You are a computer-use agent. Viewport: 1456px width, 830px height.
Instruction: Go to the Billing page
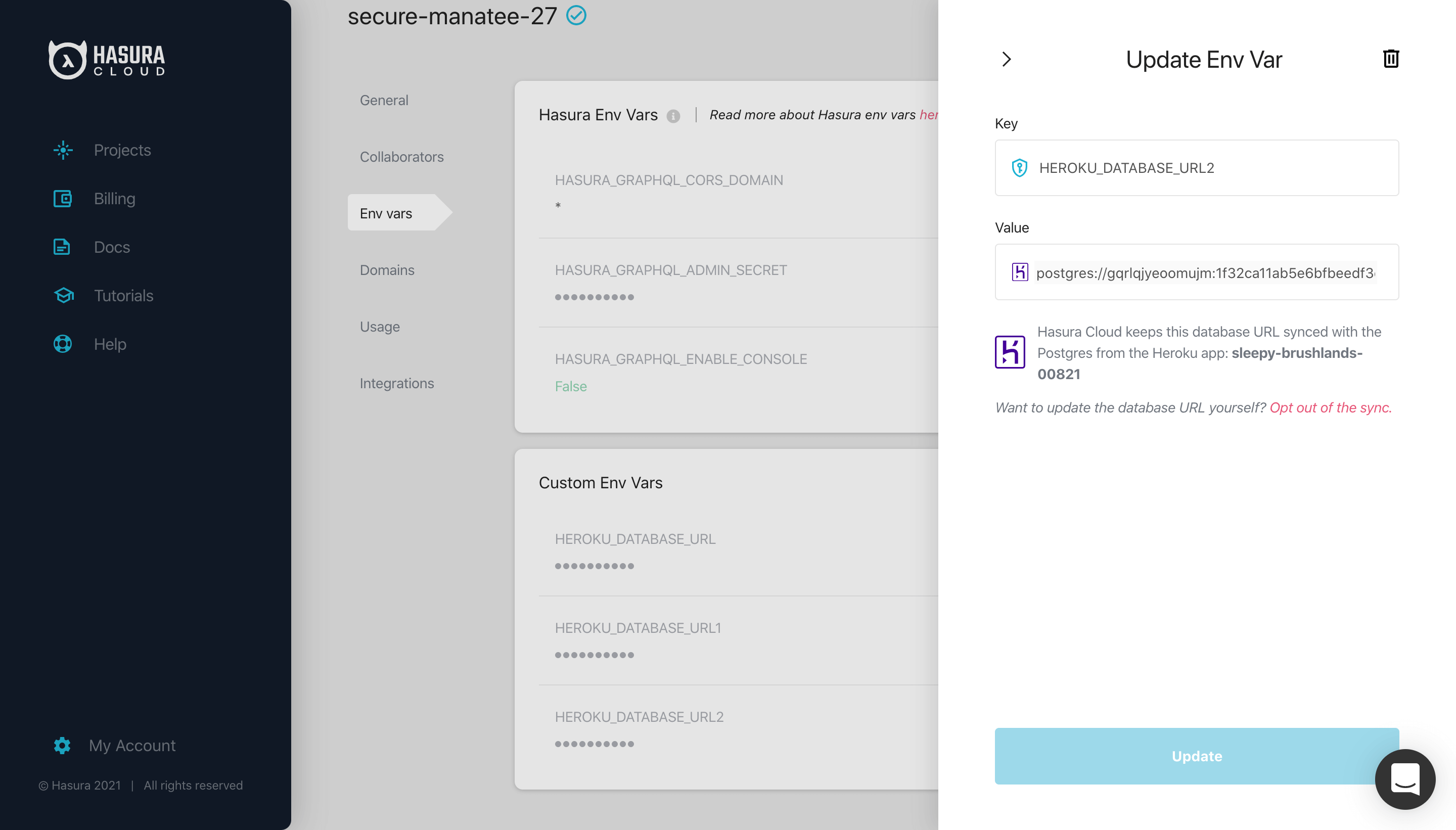114,198
